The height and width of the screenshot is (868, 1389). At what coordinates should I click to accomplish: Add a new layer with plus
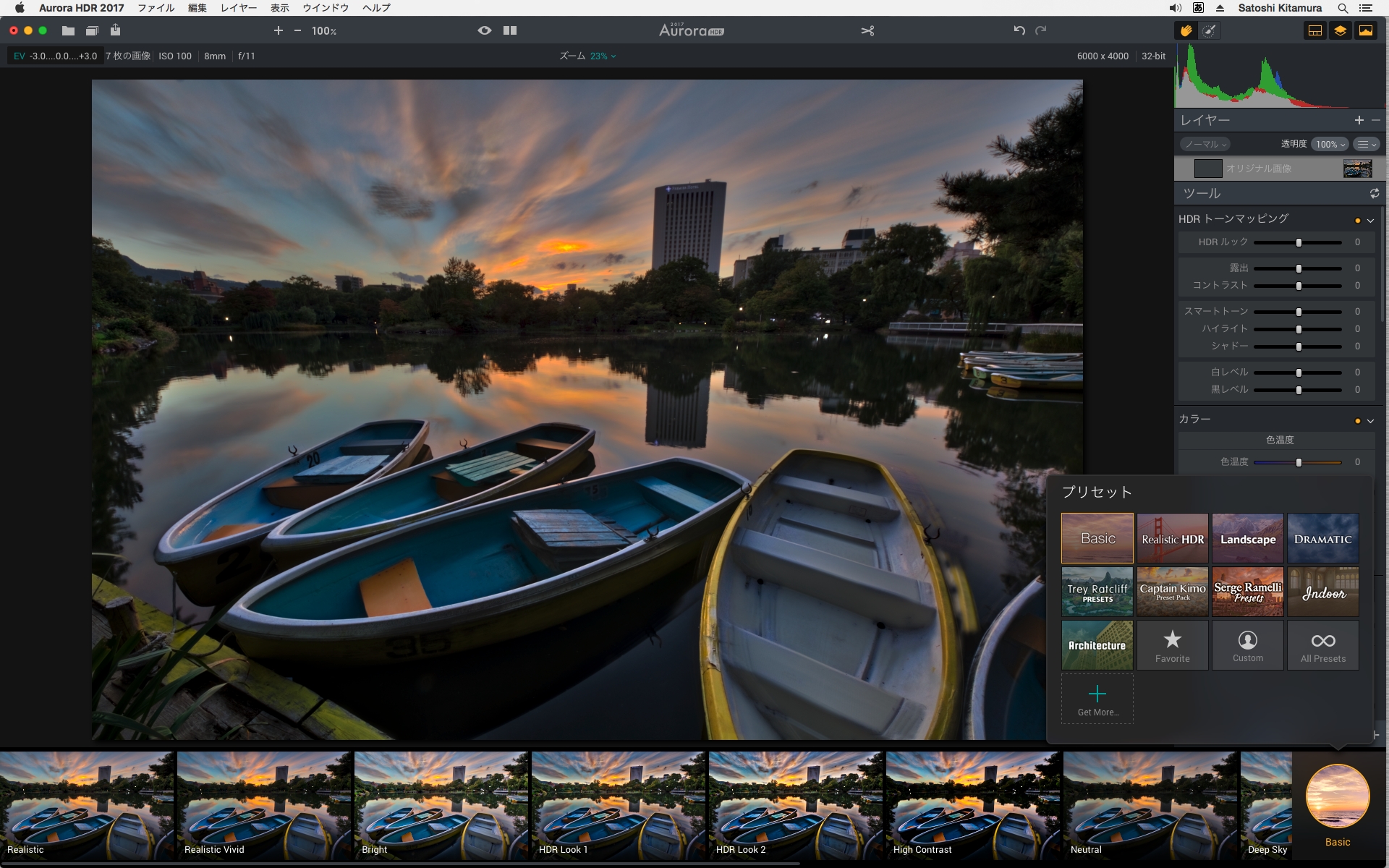point(1359,120)
